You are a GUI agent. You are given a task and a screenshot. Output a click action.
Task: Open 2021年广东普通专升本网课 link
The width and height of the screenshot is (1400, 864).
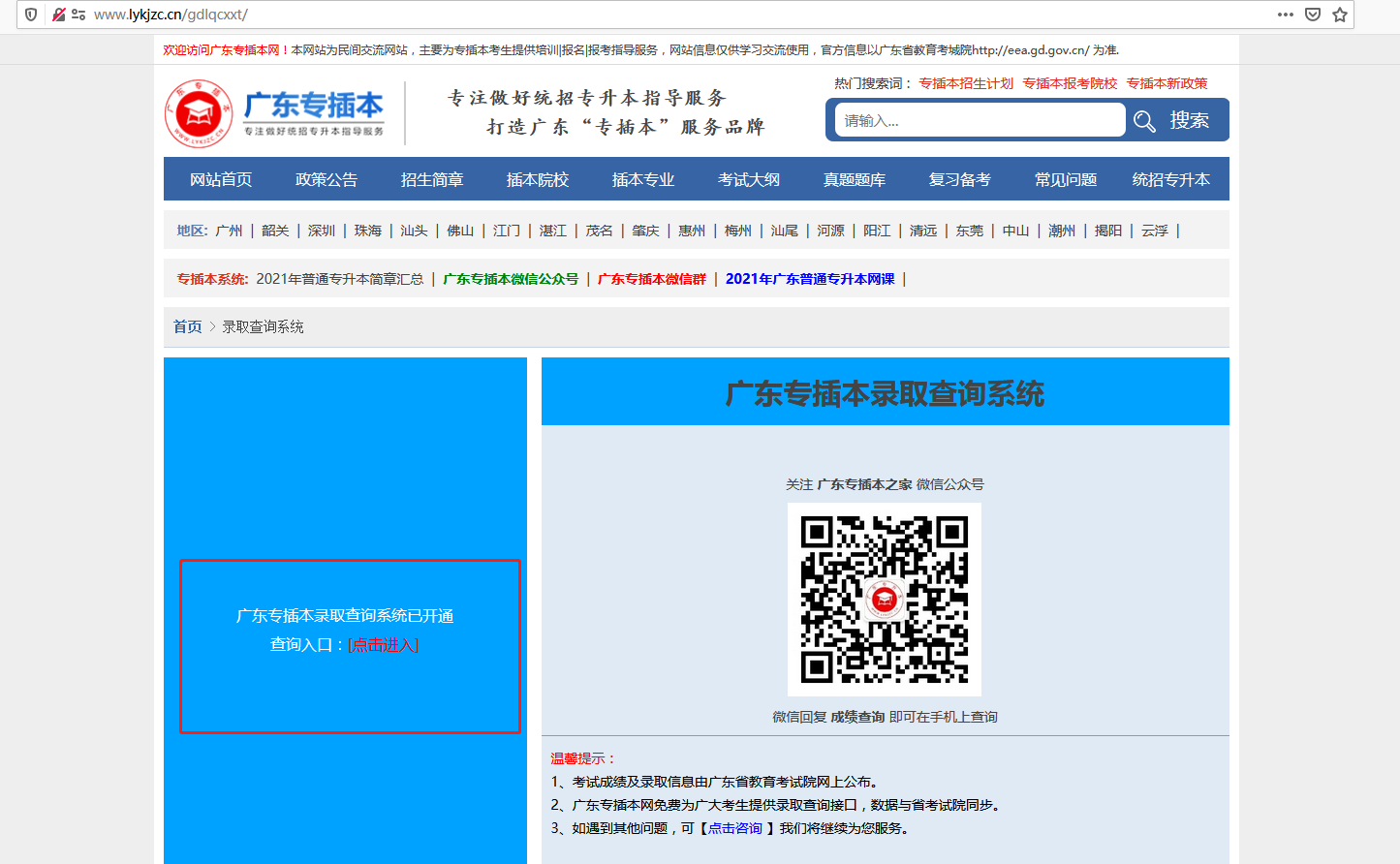tap(810, 279)
